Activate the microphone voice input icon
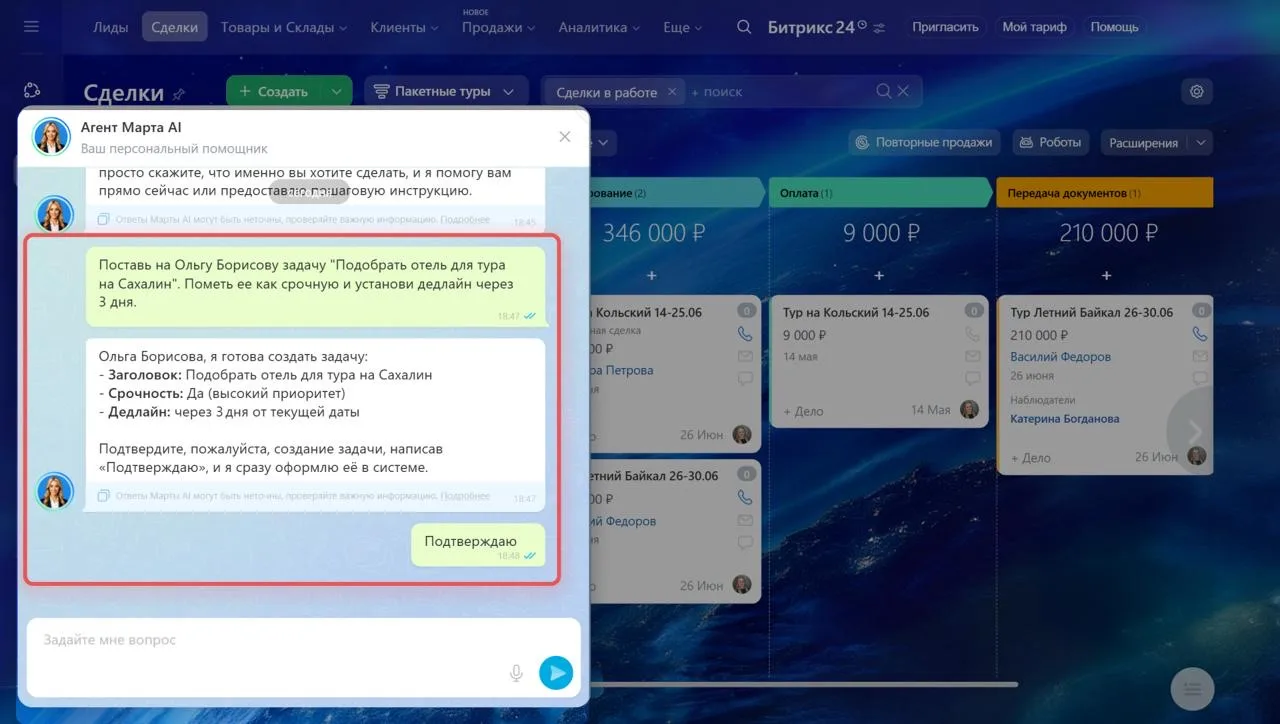This screenshot has width=1280, height=724. (x=516, y=673)
